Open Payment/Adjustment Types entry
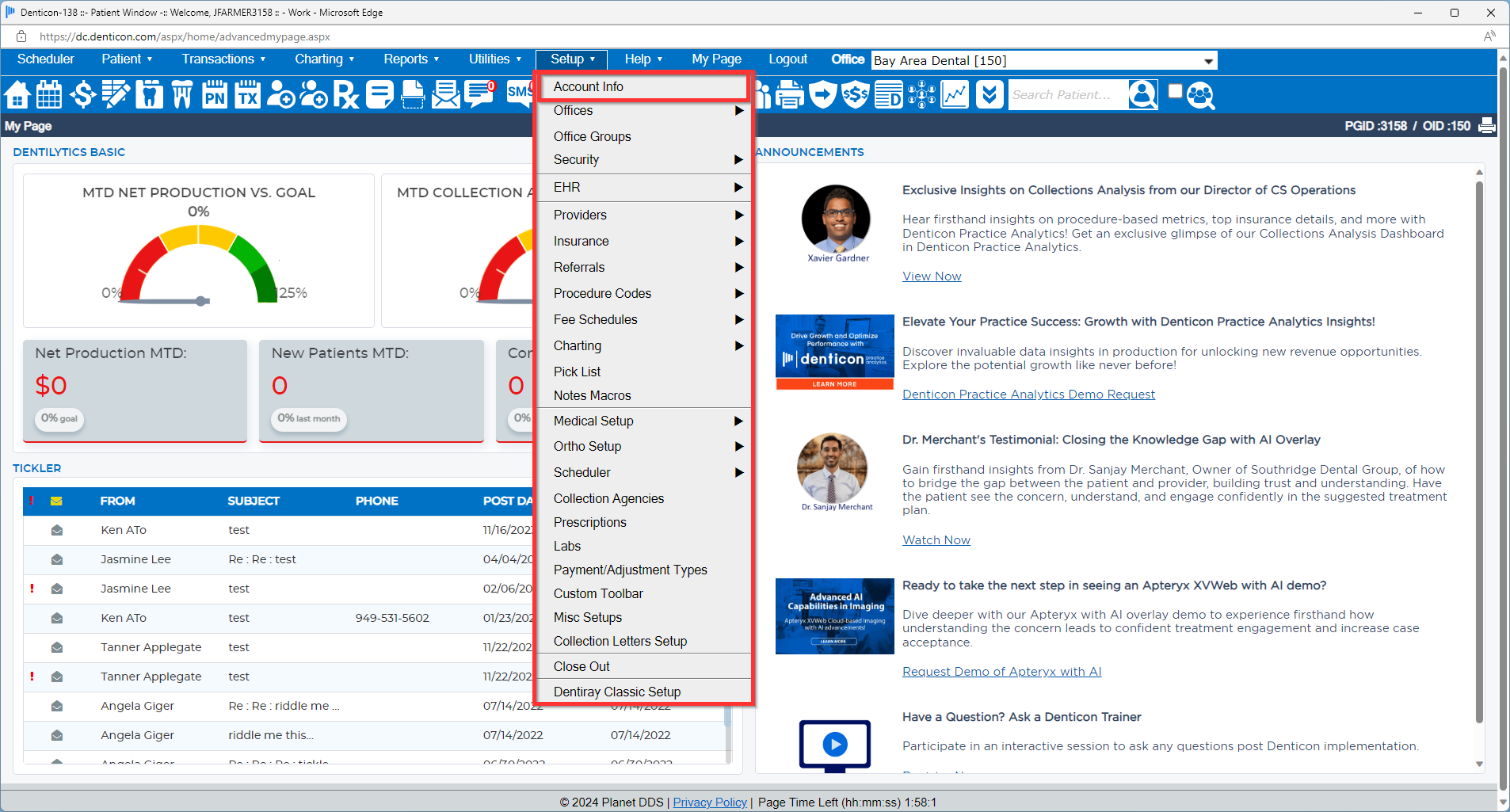 click(645, 570)
